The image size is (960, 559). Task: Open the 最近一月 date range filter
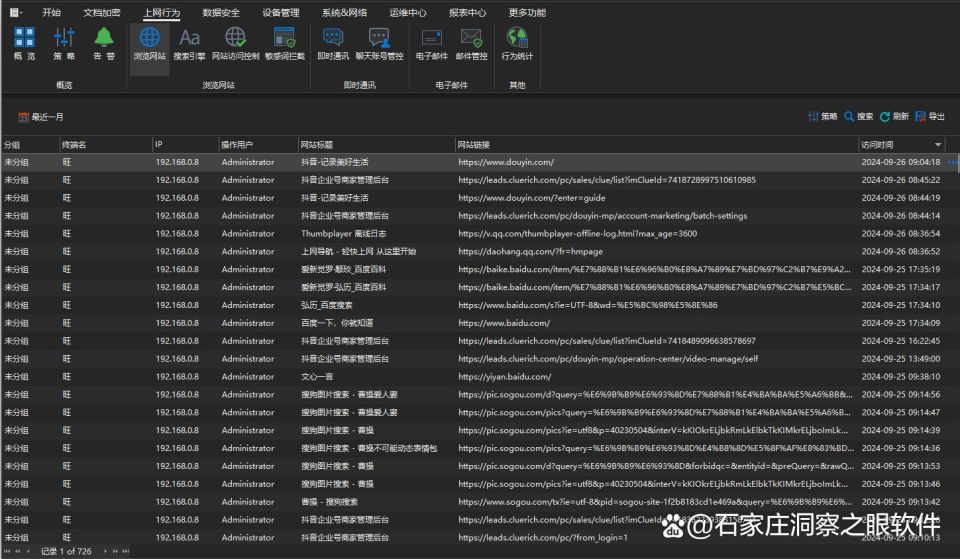(41, 117)
